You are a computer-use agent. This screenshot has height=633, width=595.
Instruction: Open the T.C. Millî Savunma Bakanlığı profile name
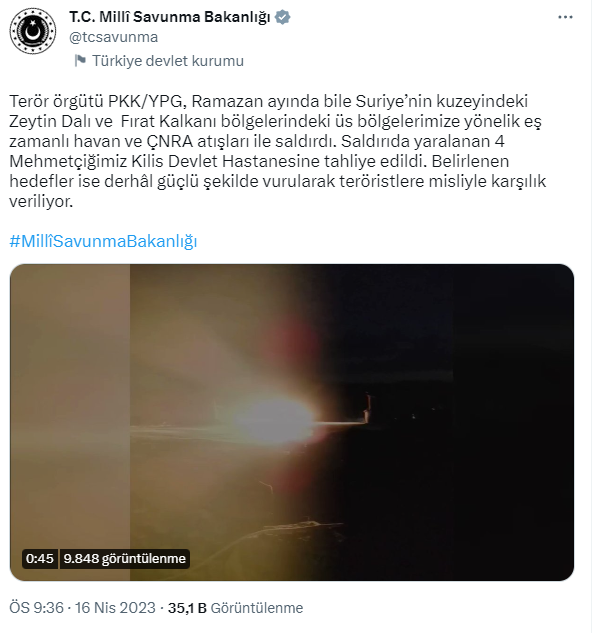coord(170,17)
